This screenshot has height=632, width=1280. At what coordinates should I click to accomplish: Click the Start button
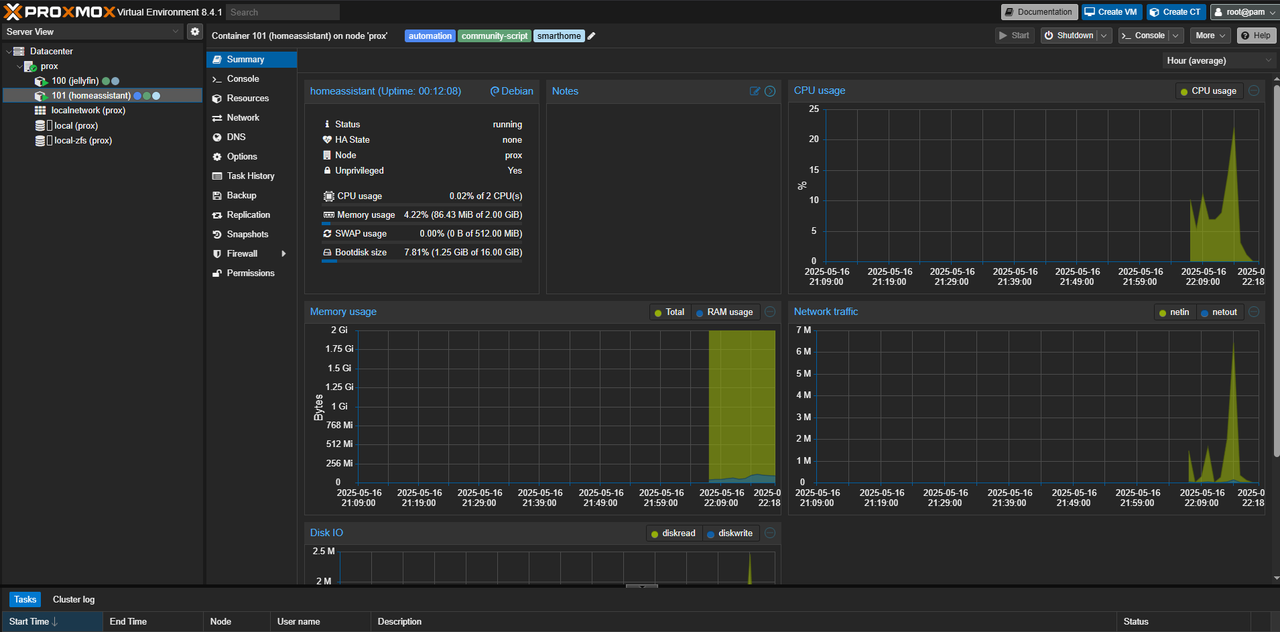point(1015,36)
